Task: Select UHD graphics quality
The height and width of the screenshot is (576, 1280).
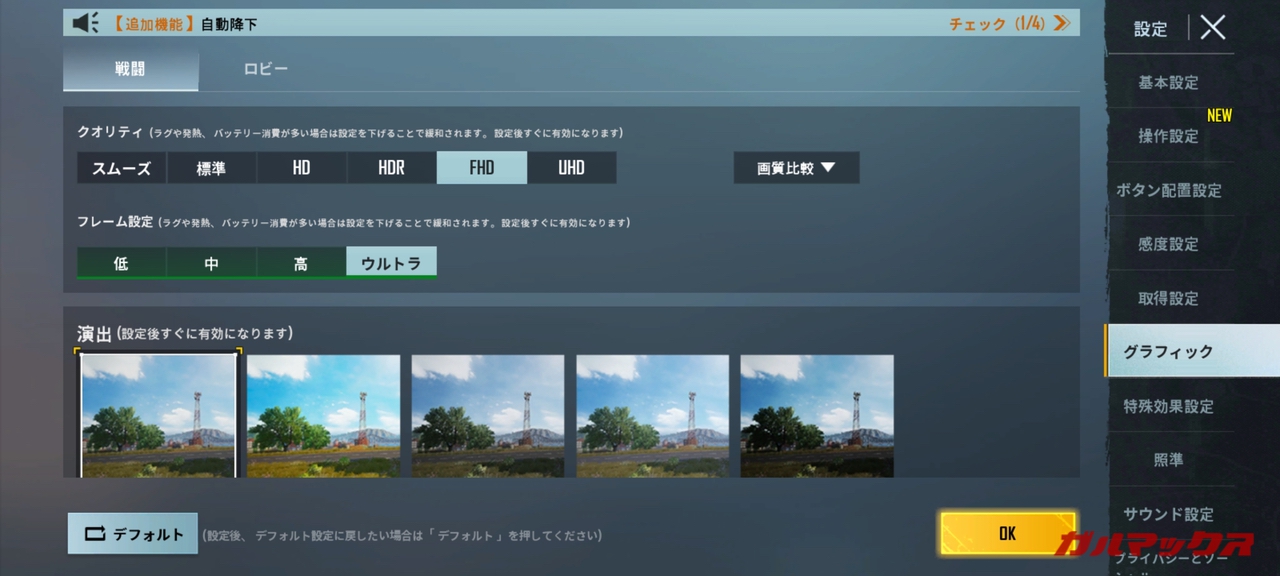Action: click(571, 168)
